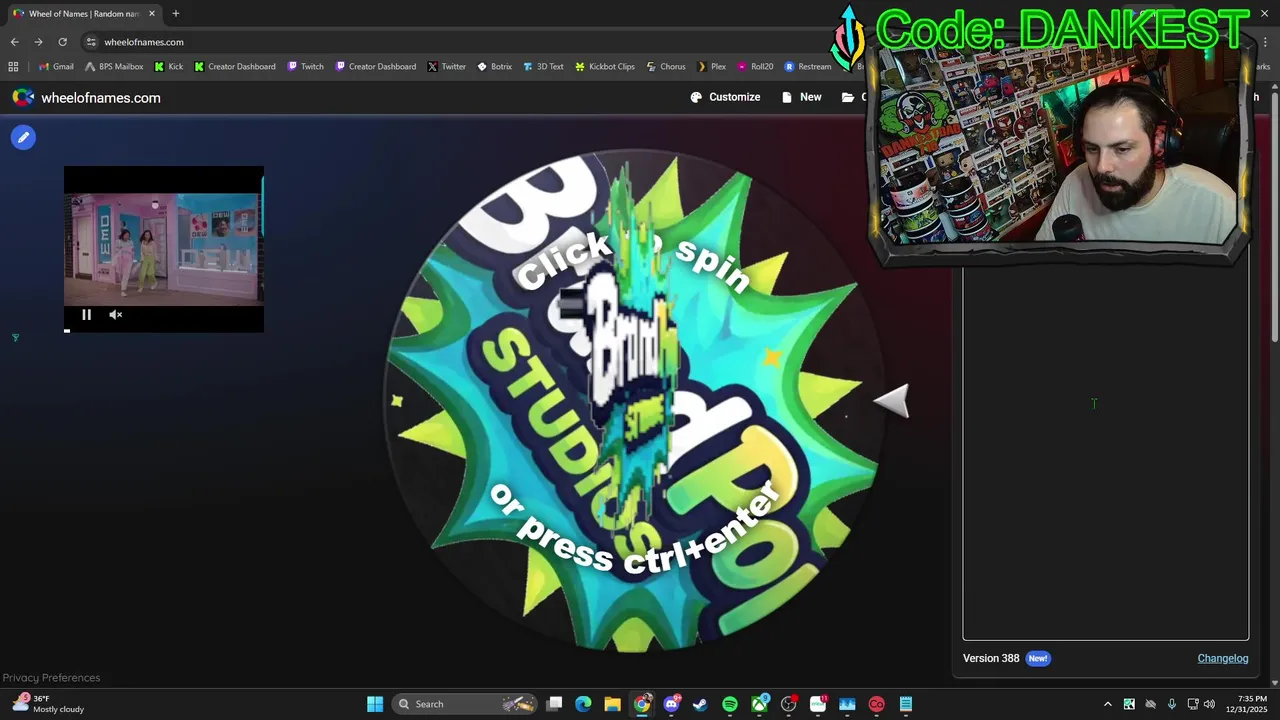
Task: Open the Twitter bookmark
Action: click(x=446, y=67)
